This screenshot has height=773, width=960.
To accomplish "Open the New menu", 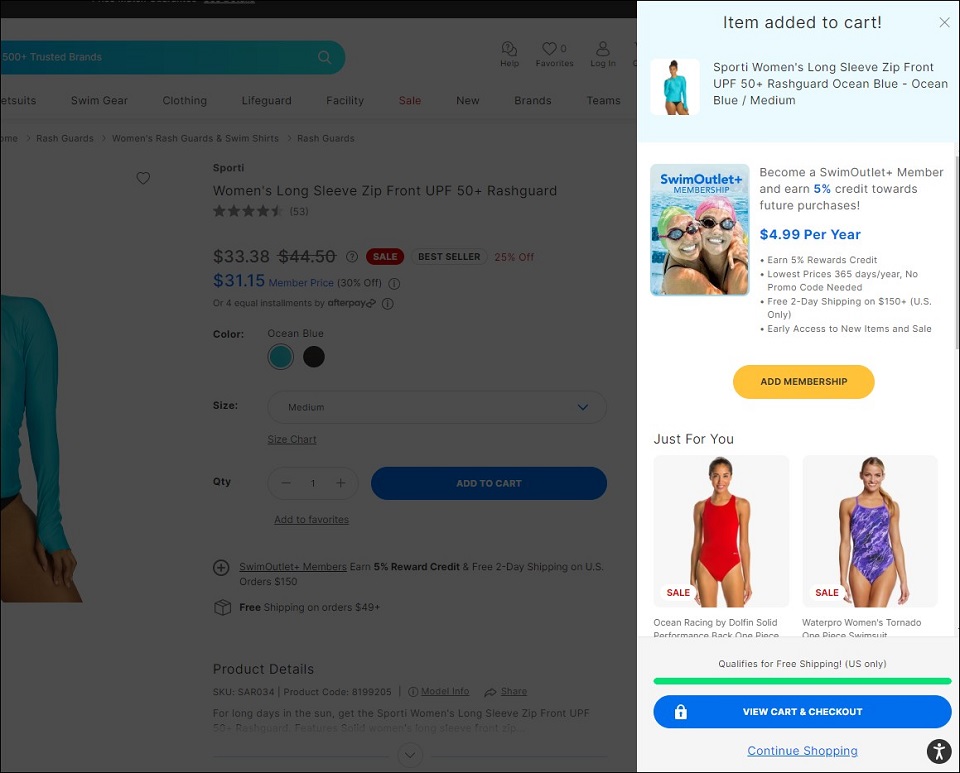I will pos(468,100).
